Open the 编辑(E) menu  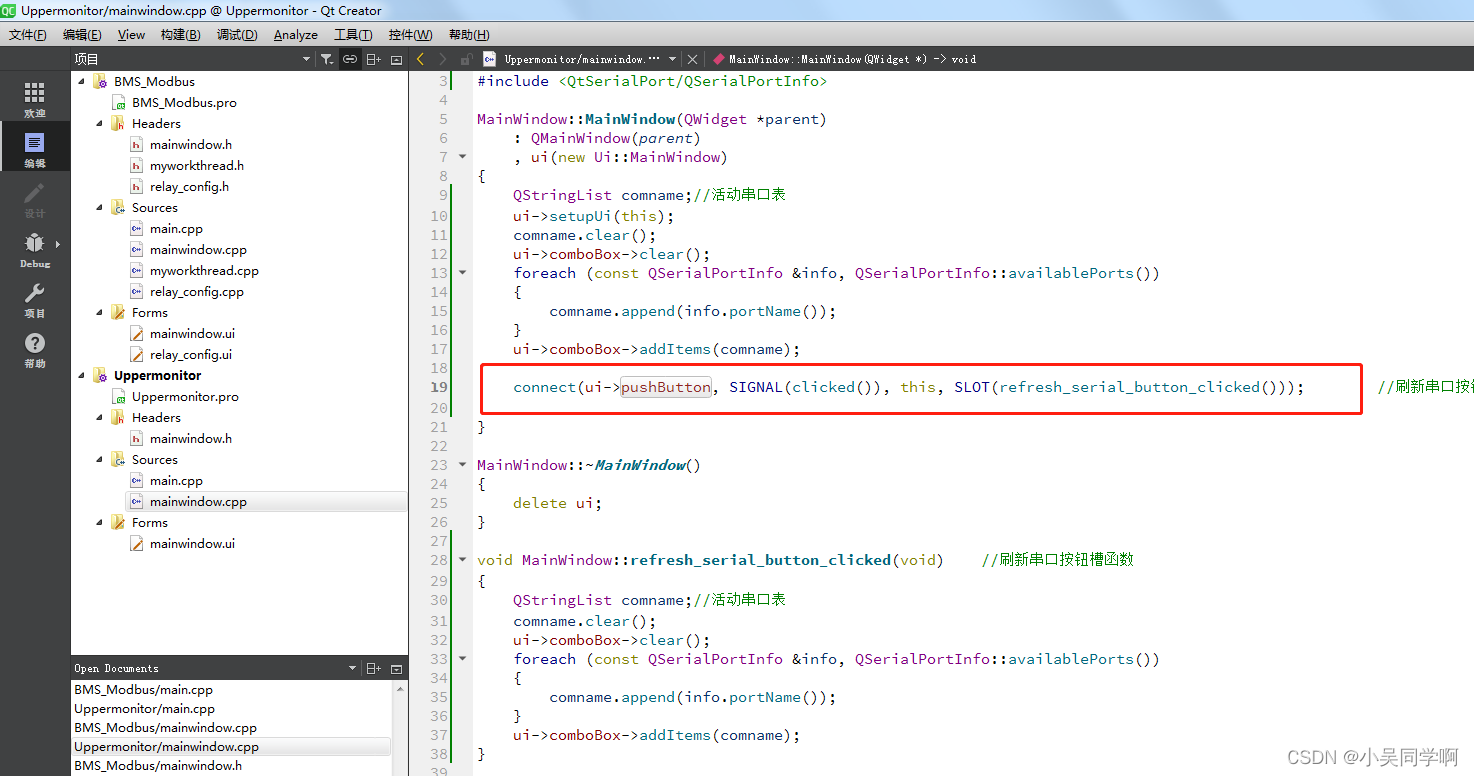[x=81, y=34]
